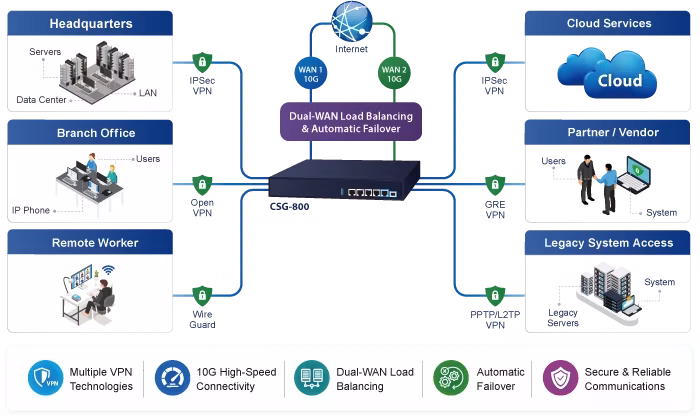
Task: Click the '10G High-Speed Connectivity' text
Action: click(x=237, y=379)
